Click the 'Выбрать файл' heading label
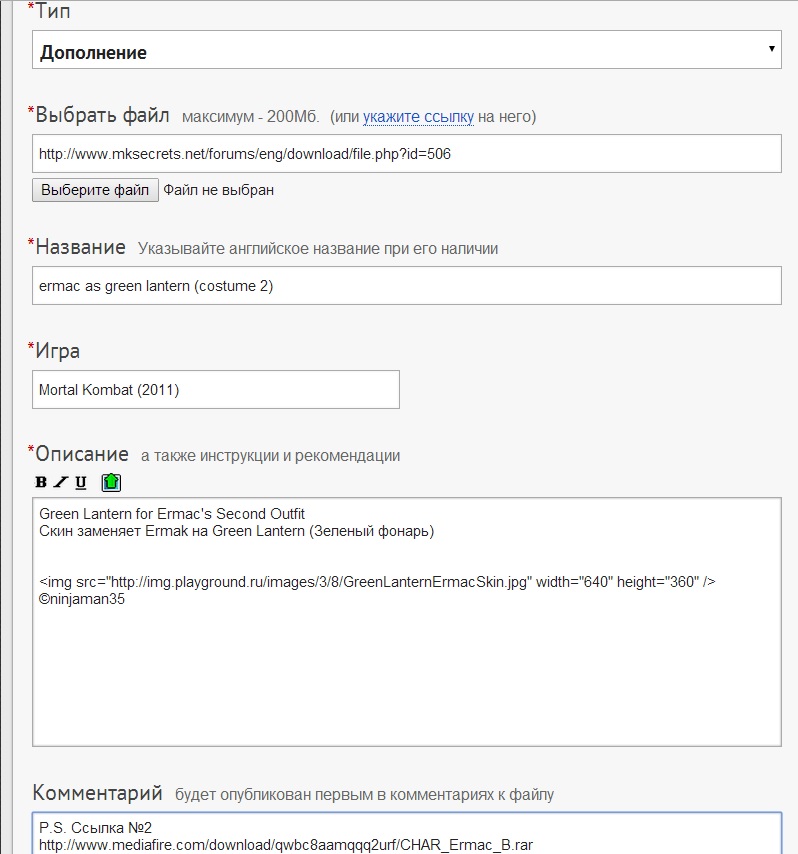The height and width of the screenshot is (854, 798). [x=102, y=115]
